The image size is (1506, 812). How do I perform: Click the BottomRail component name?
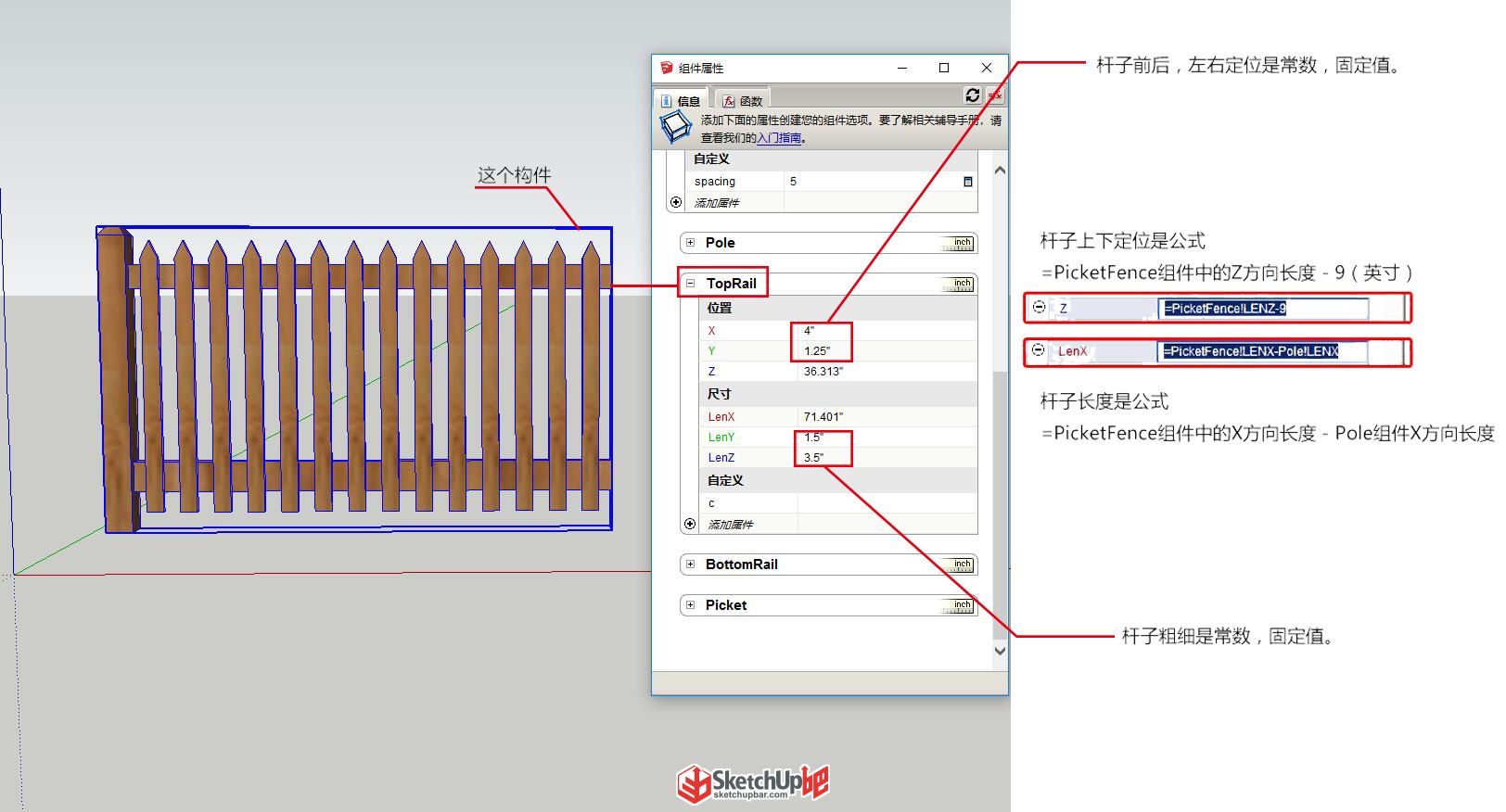coord(741,565)
